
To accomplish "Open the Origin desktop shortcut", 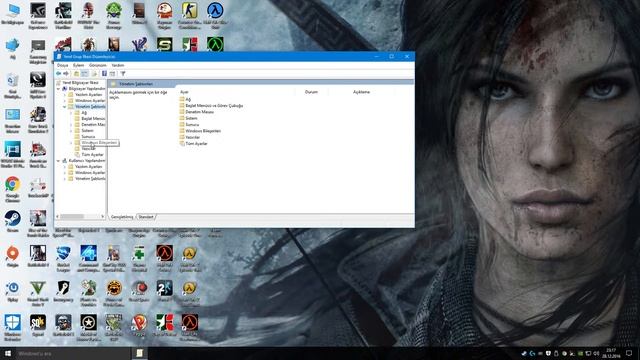I will coord(13,256).
